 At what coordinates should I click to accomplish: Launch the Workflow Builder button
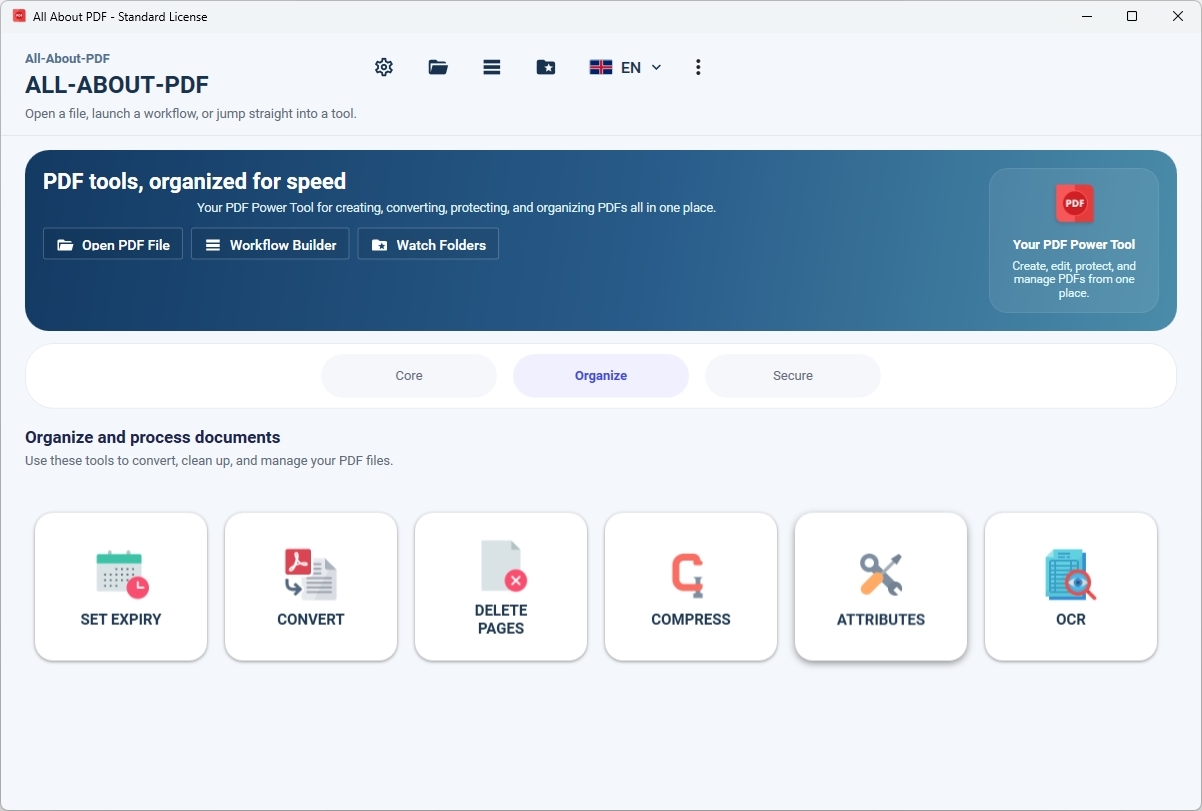tap(270, 244)
